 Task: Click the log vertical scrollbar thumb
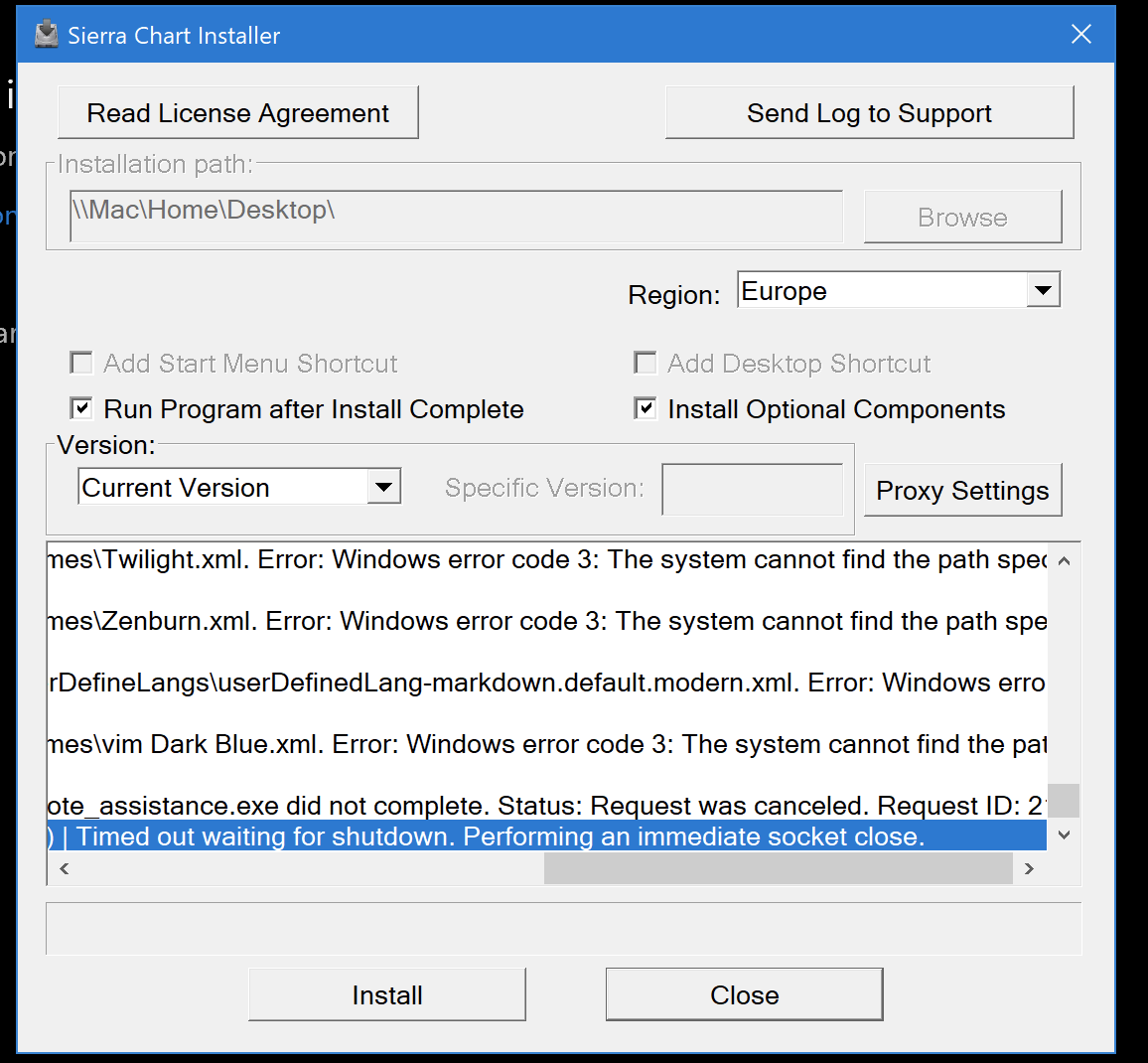(x=1064, y=801)
